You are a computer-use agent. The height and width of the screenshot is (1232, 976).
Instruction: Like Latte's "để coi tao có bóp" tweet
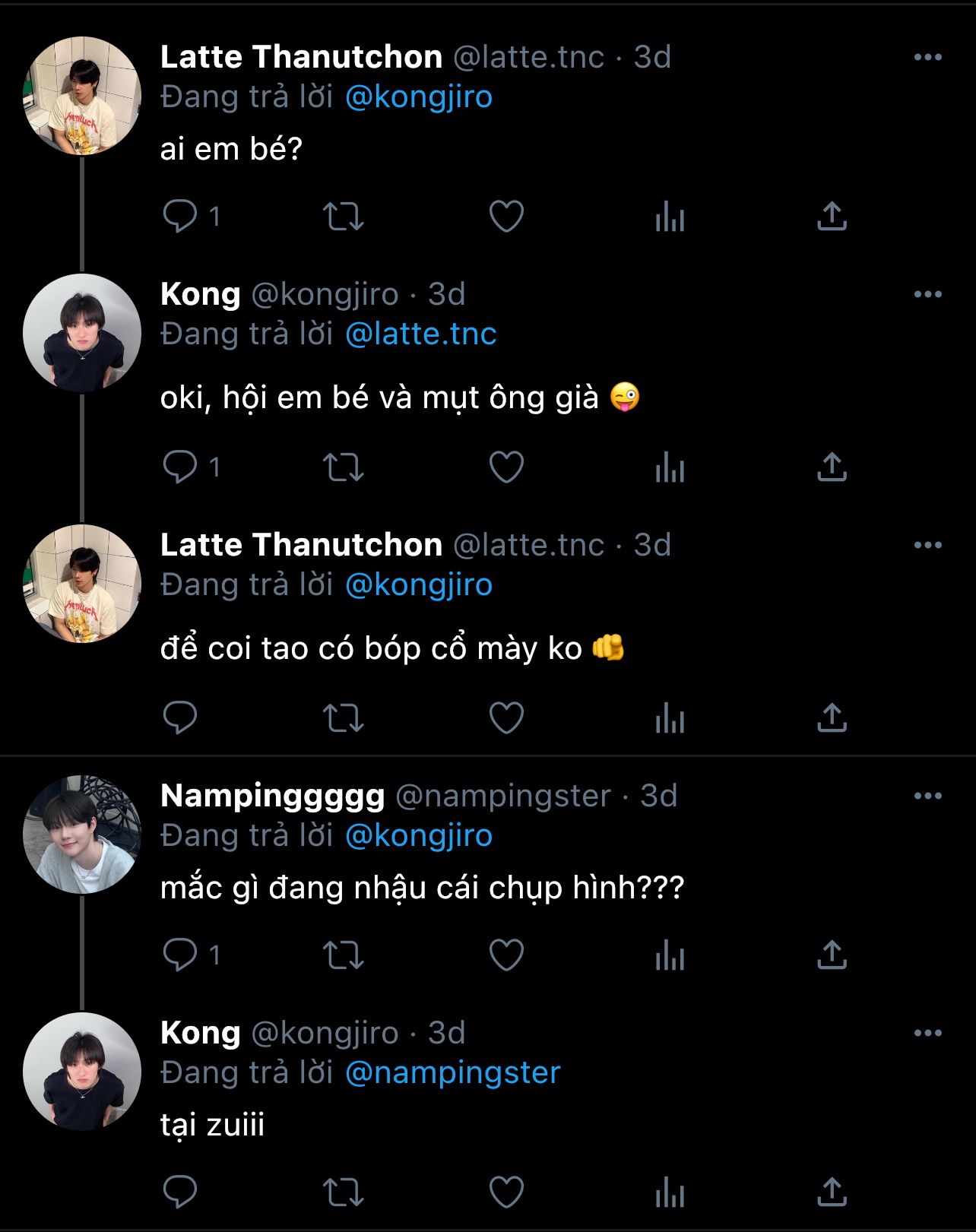pyautogui.click(x=506, y=717)
